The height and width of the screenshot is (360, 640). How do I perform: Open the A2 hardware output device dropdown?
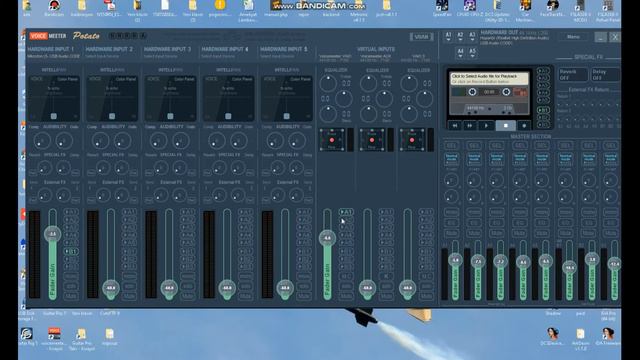[x=460, y=37]
